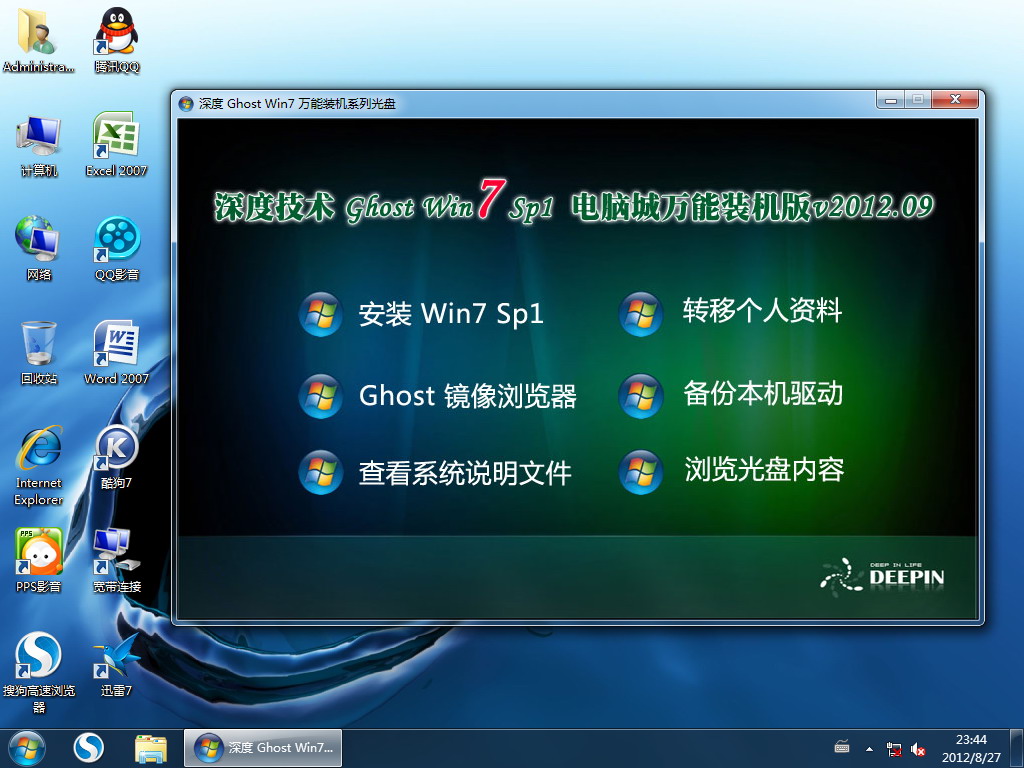Show hidden system tray icons
Screen dimensions: 1024x768
[x=869, y=749]
